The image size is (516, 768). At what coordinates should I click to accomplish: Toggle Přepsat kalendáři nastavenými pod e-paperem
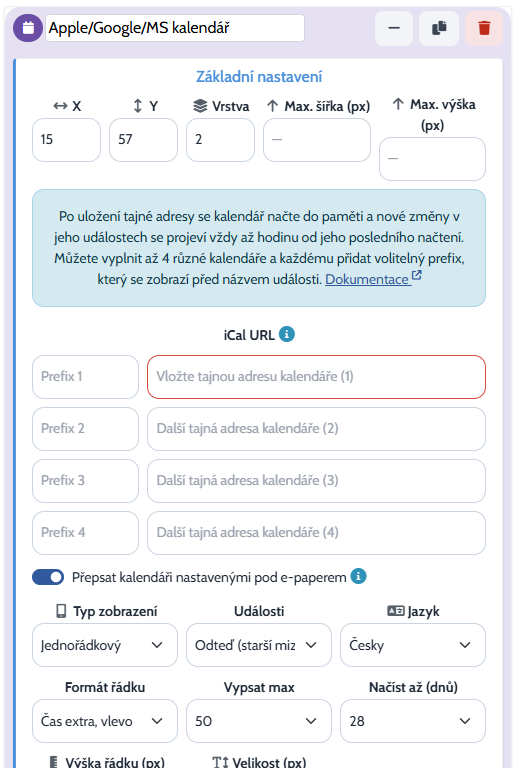click(x=48, y=577)
